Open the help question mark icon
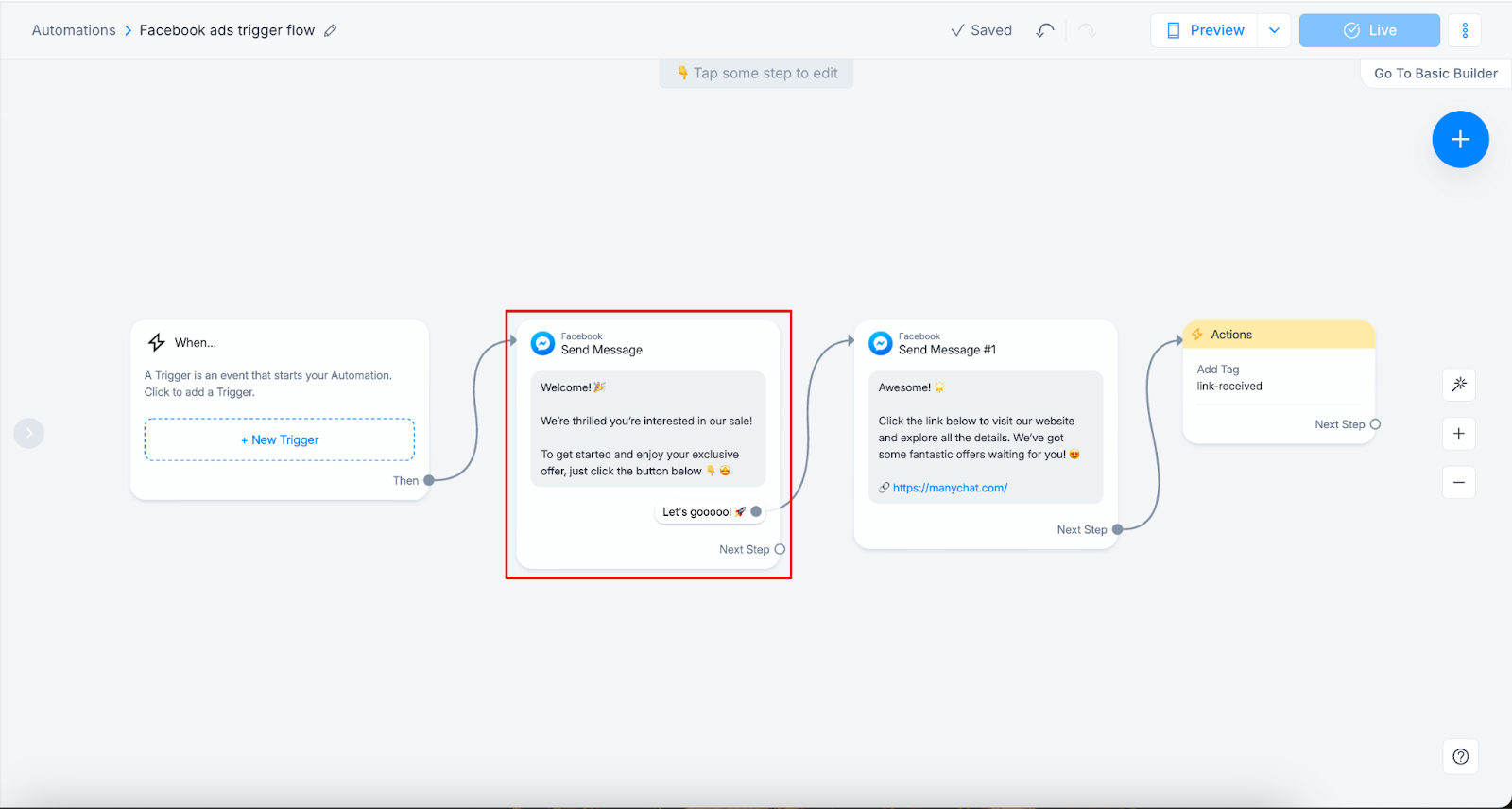 coord(1461,756)
